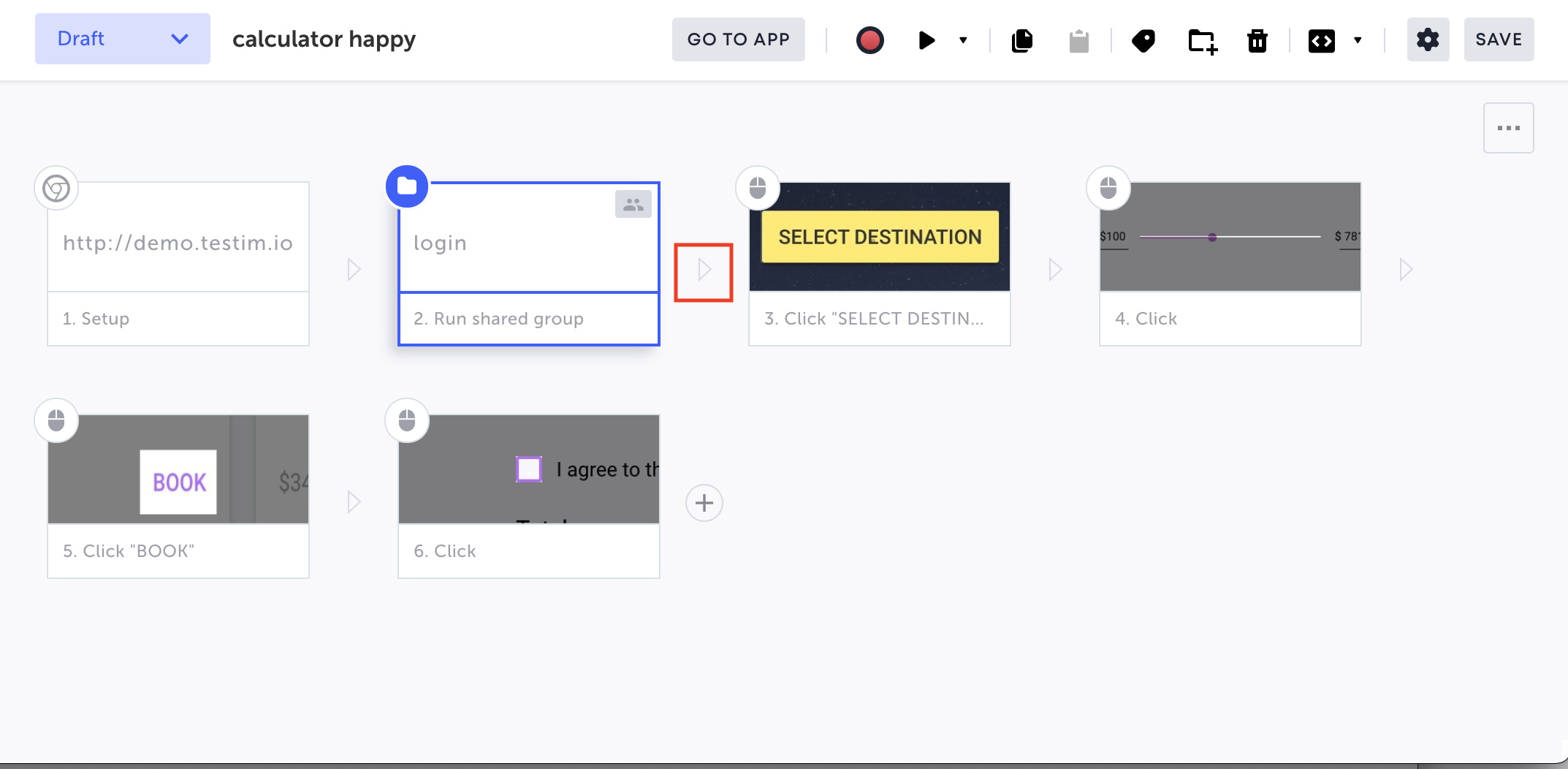
Task: Select the price slider step 4 thumbnail
Action: tap(1230, 237)
